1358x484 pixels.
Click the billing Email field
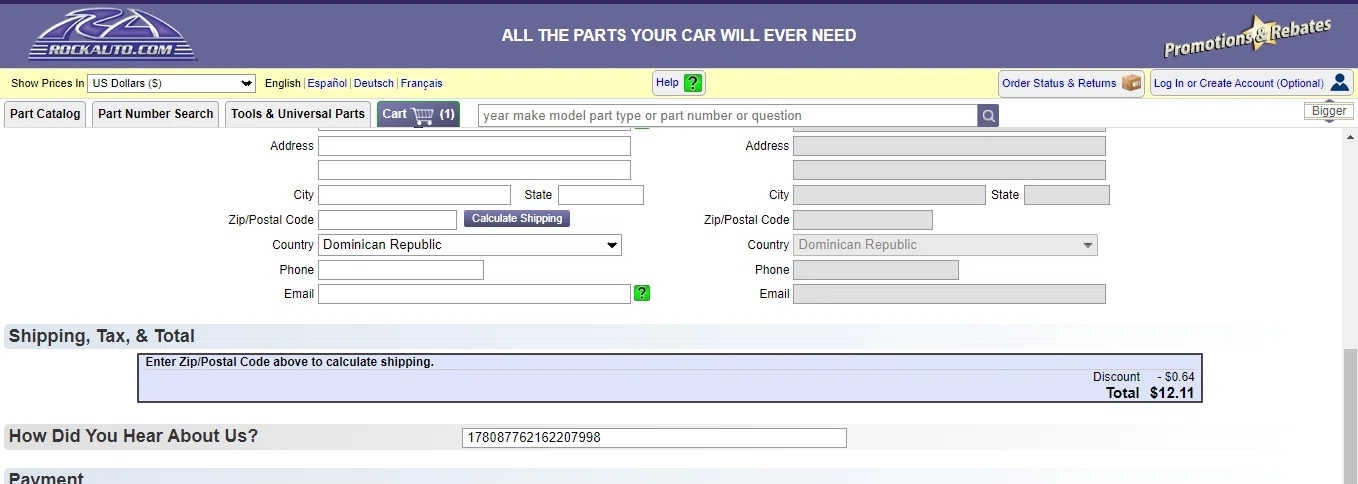949,294
